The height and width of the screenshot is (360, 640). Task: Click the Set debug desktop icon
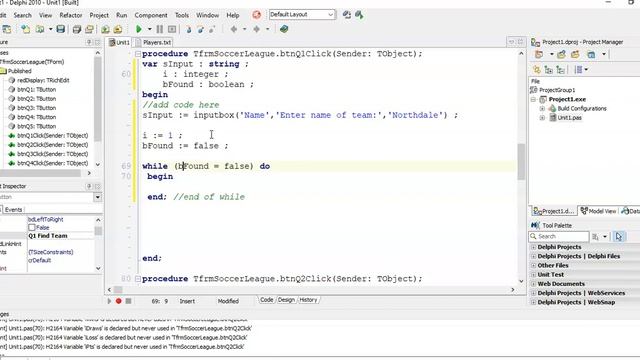(359, 15)
